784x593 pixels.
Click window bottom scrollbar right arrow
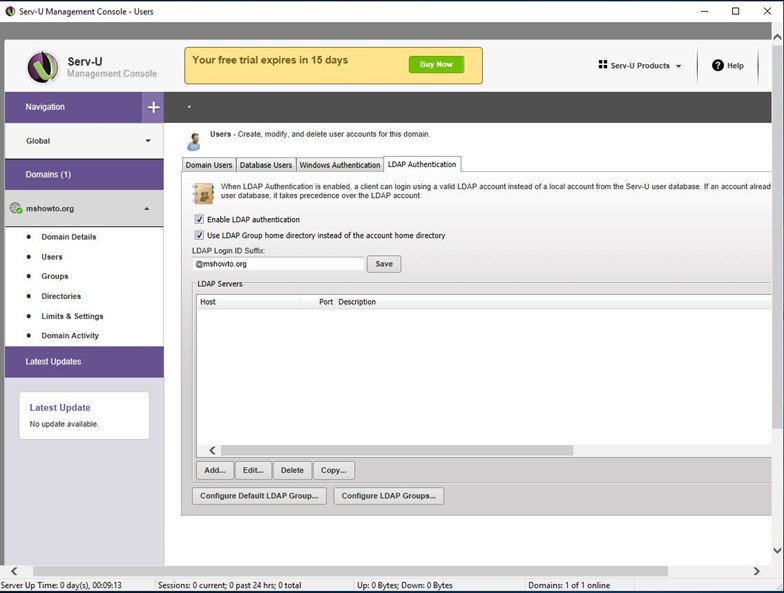[x=756, y=571]
